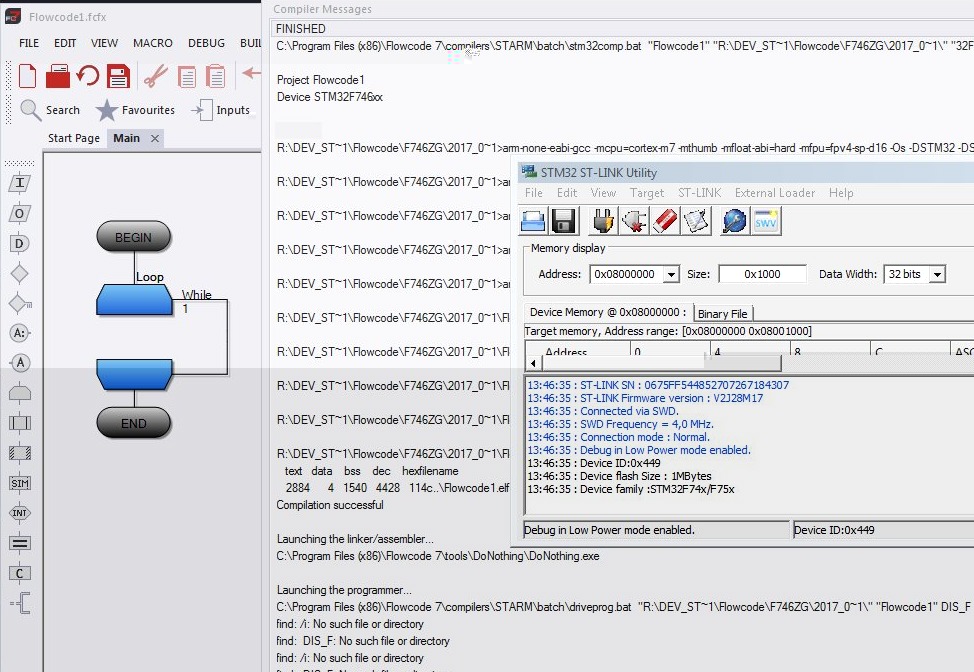Screen dimensions: 974x672
Task: Close the Main flowchart tab
Action: [155, 138]
